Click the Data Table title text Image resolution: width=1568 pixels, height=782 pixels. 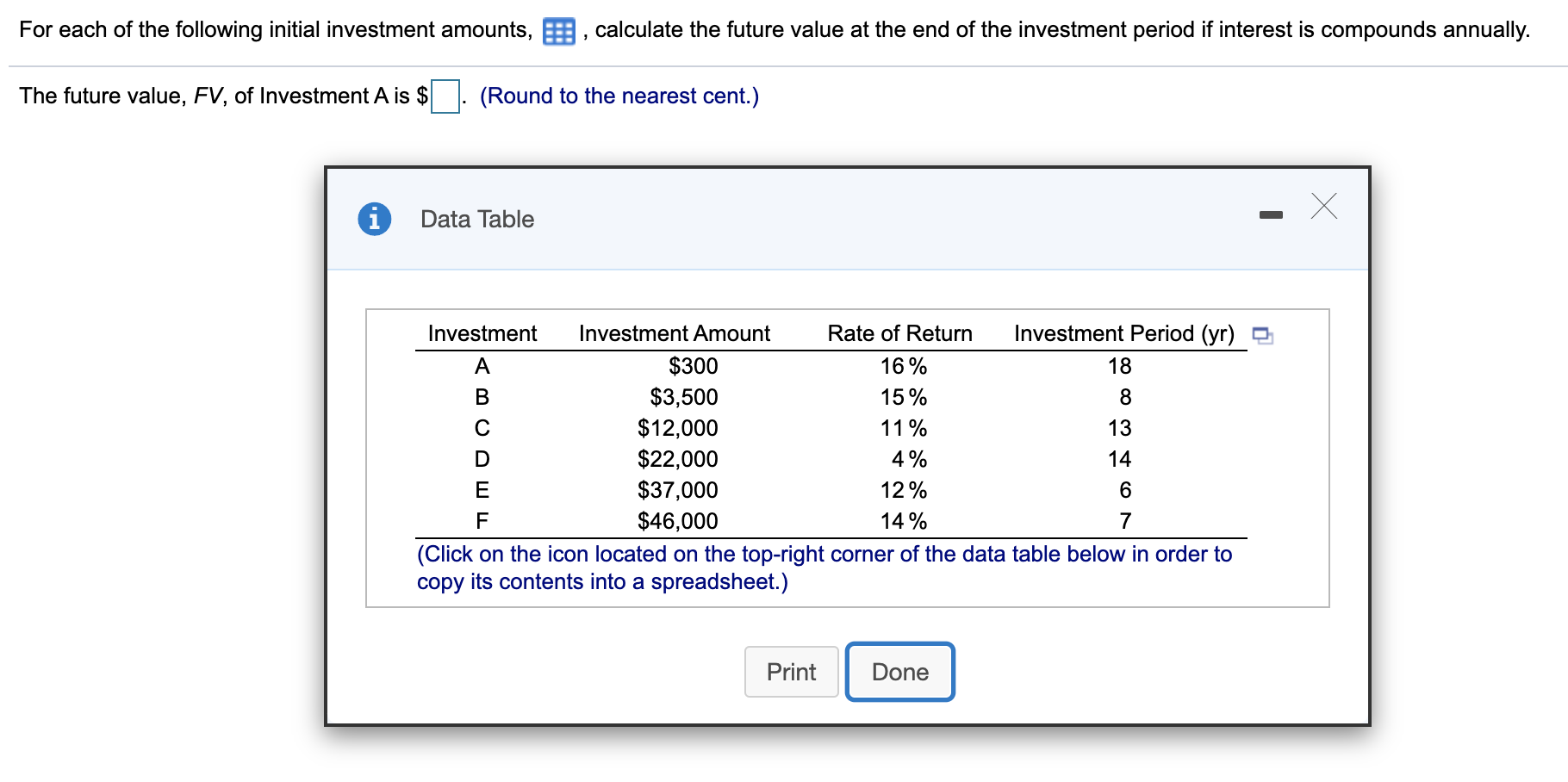(476, 219)
